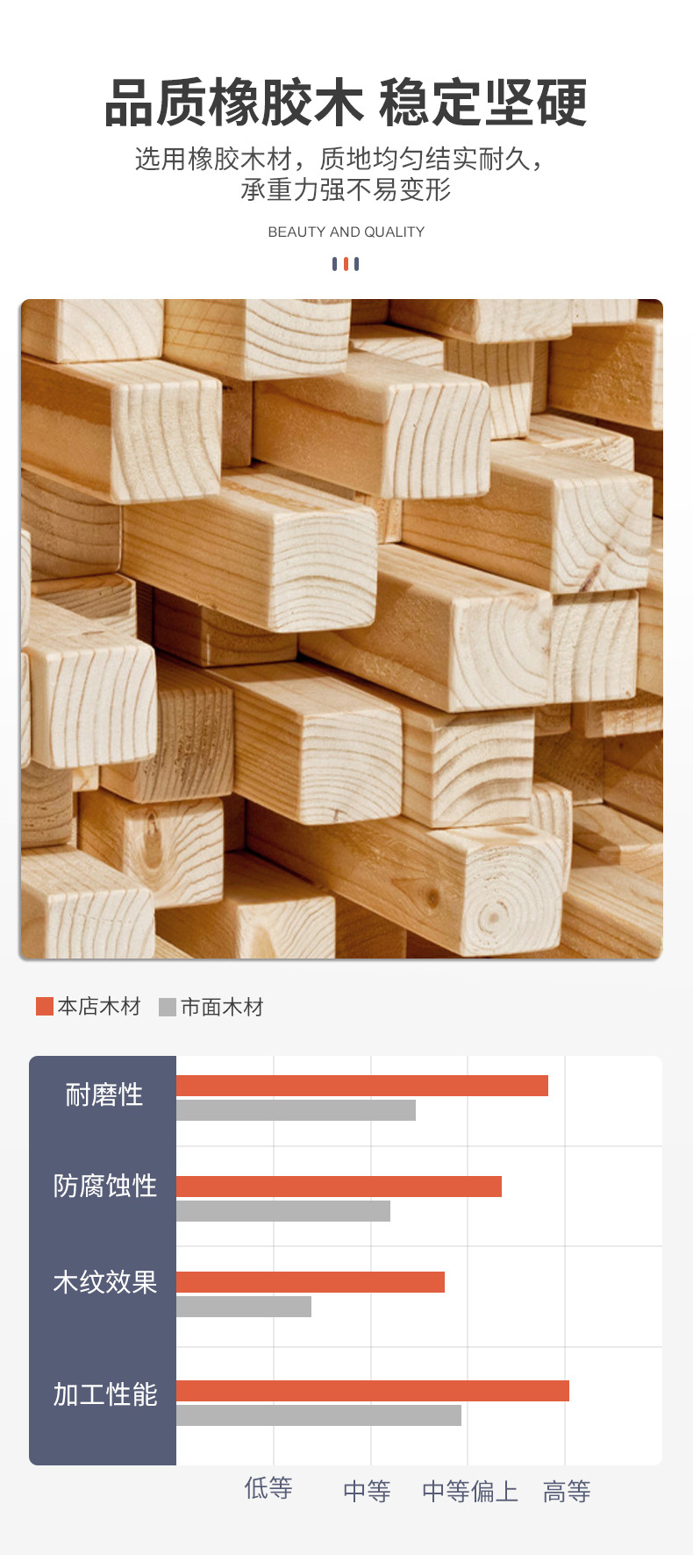Select the 耐磨性 row label
The width and height of the screenshot is (693, 1568).
104,1094
